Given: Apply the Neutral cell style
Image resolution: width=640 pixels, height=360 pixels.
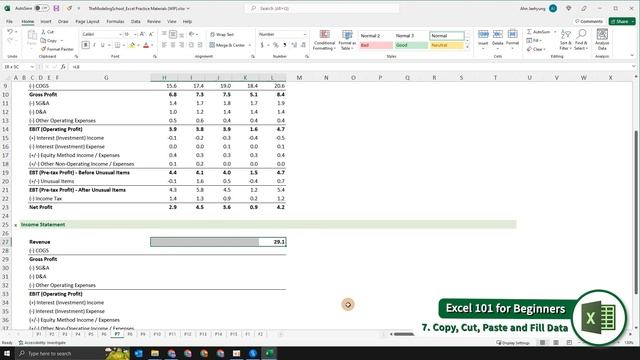Looking at the screenshot, I should tap(447, 45).
